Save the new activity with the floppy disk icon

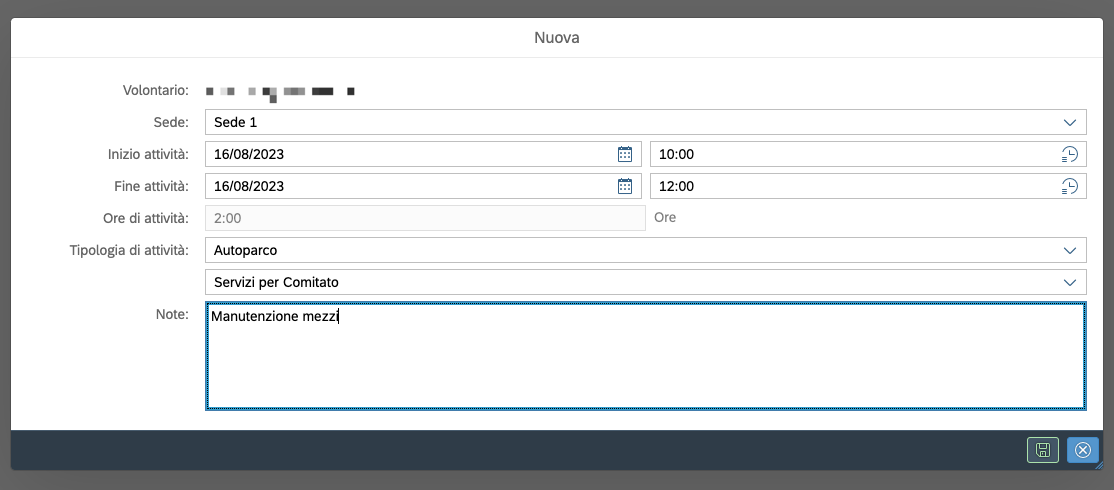(x=1042, y=451)
